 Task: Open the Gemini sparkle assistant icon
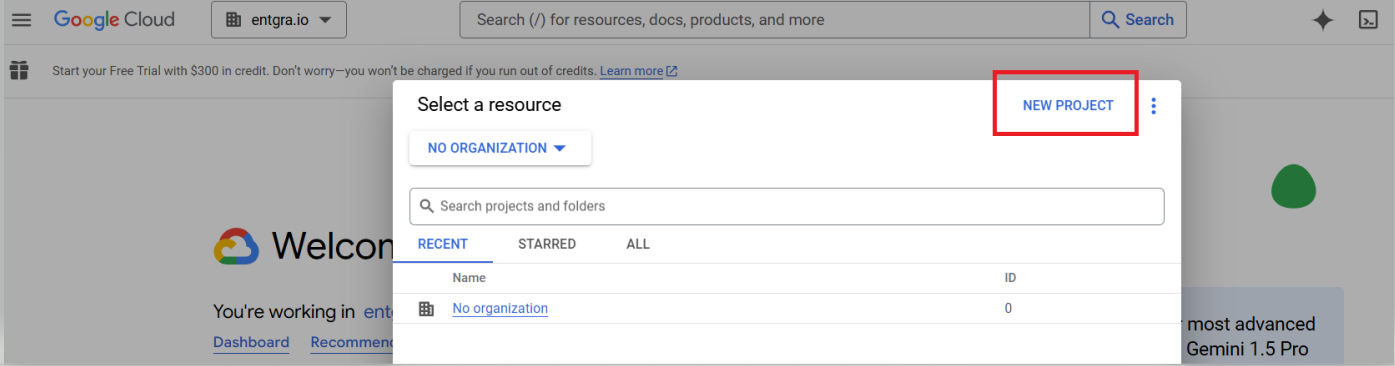(1323, 20)
